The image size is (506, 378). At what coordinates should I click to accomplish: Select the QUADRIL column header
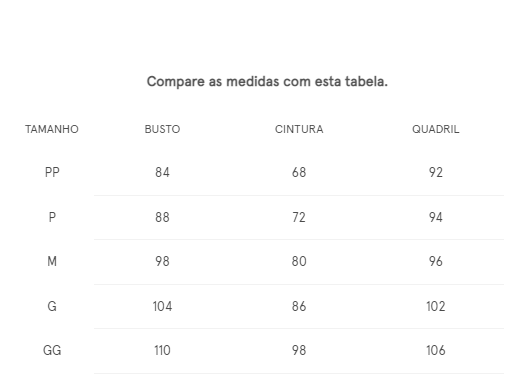(436, 129)
